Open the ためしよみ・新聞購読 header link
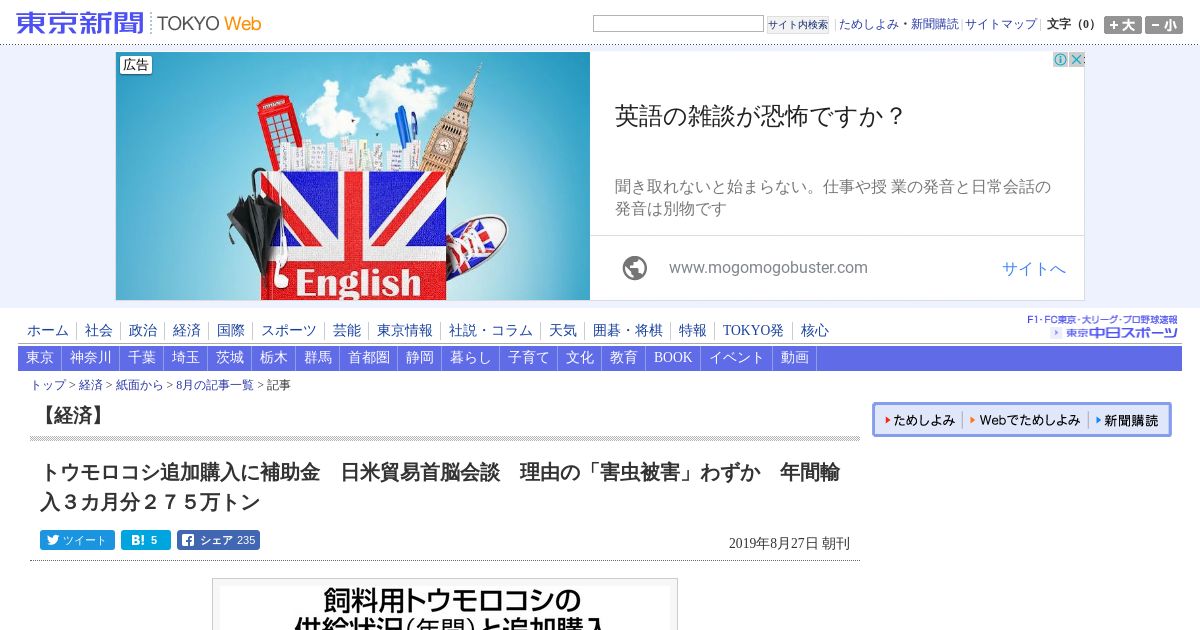This screenshot has height=630, width=1200. 898,24
